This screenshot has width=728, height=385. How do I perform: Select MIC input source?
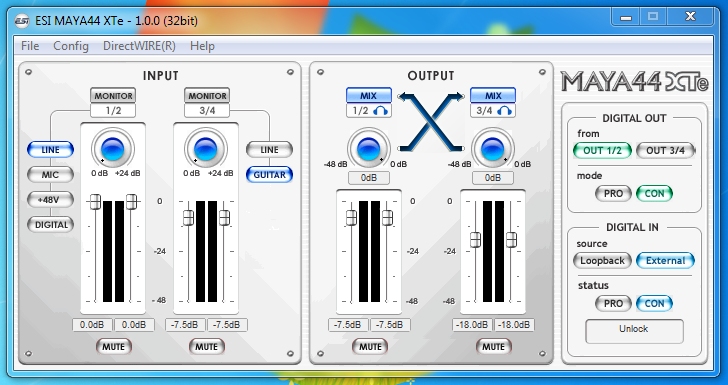click(x=51, y=175)
